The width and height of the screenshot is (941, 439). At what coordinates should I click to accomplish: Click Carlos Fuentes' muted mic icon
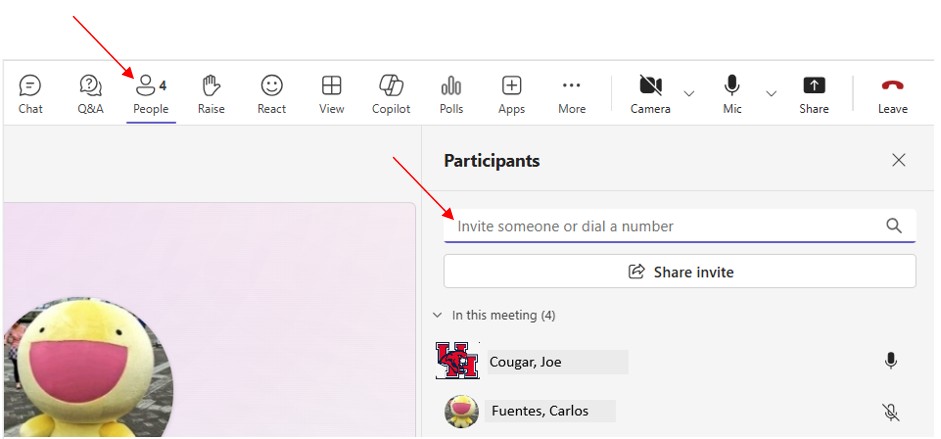(x=891, y=412)
